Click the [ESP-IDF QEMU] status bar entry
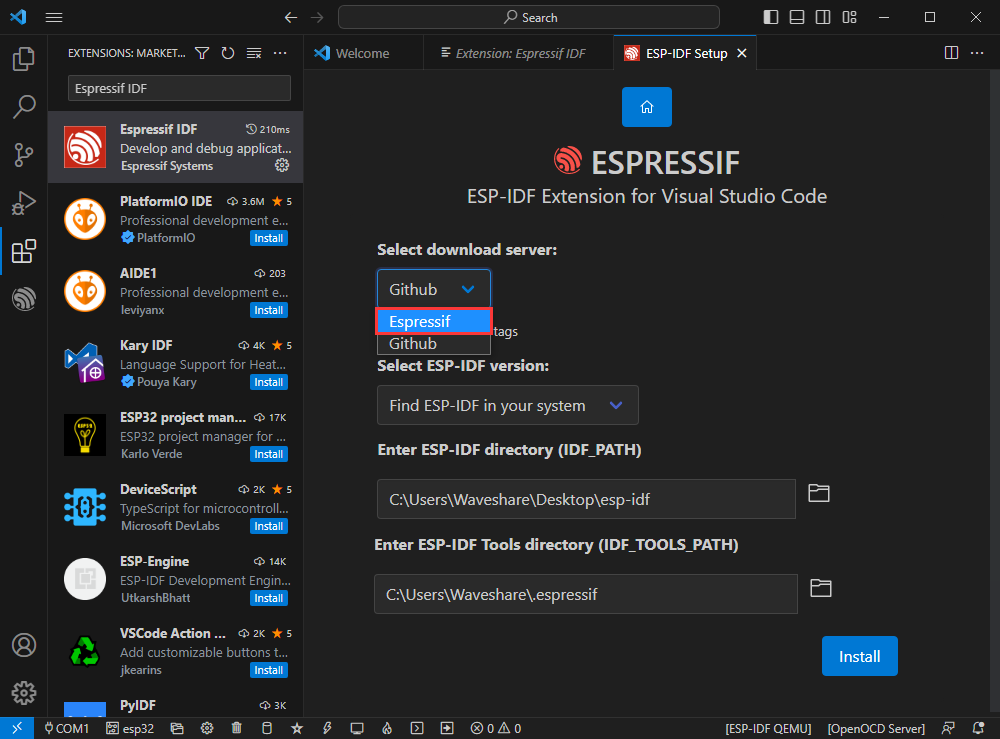The image size is (1000, 739). [768, 728]
